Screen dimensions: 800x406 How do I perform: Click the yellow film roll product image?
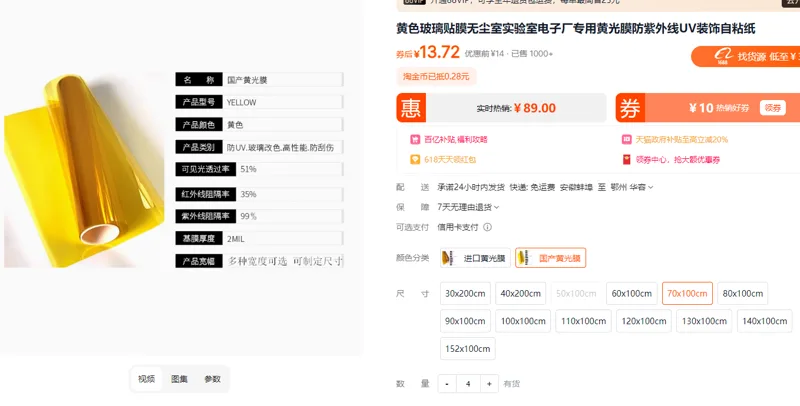click(x=84, y=170)
